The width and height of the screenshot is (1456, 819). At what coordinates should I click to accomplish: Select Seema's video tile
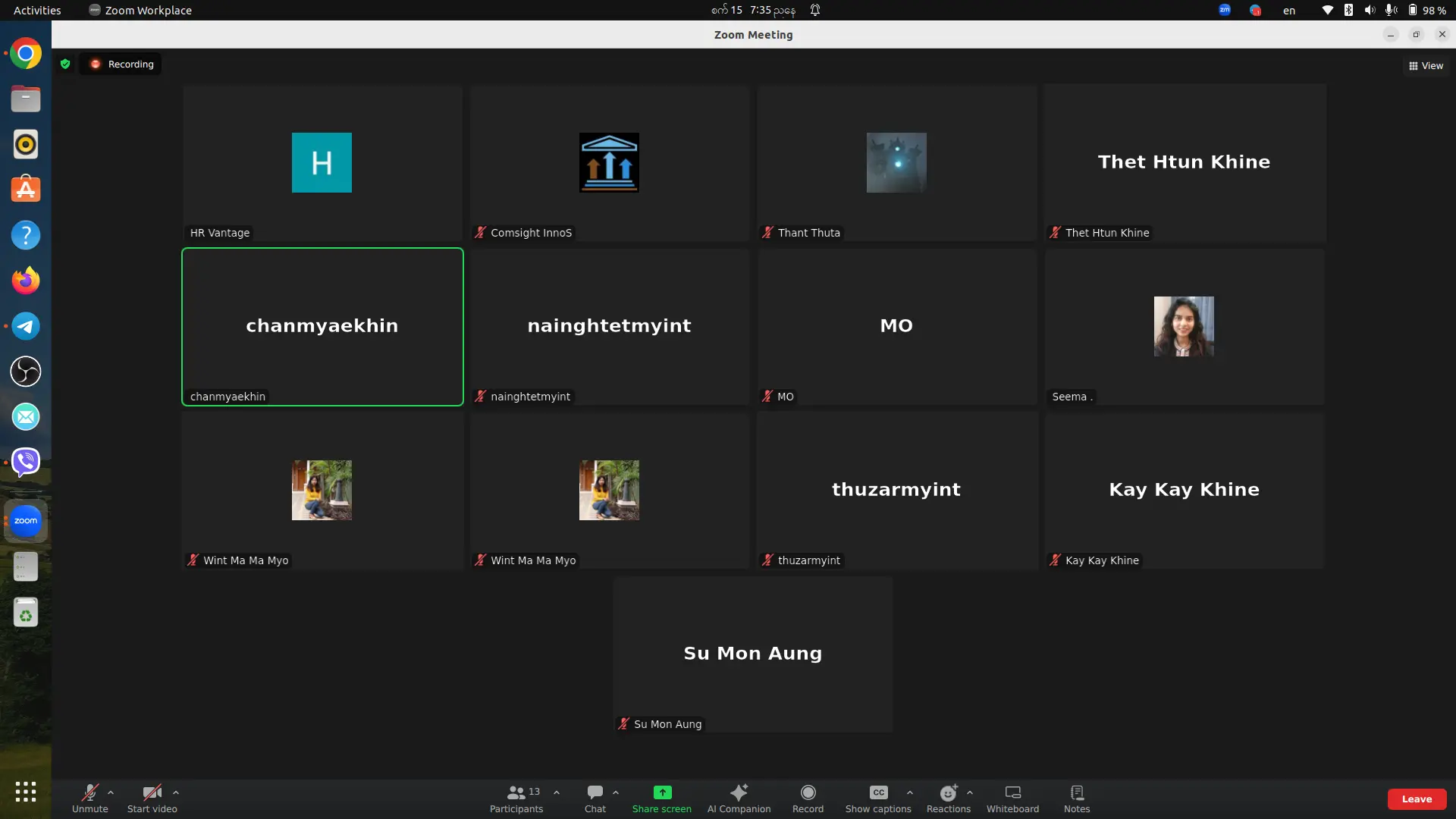[x=1184, y=327]
